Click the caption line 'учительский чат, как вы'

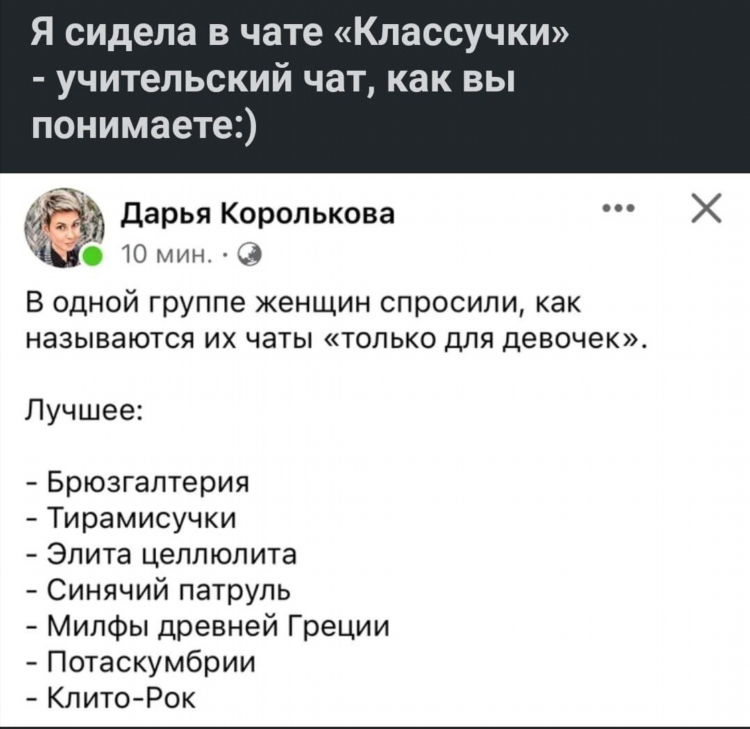[x=273, y=78]
